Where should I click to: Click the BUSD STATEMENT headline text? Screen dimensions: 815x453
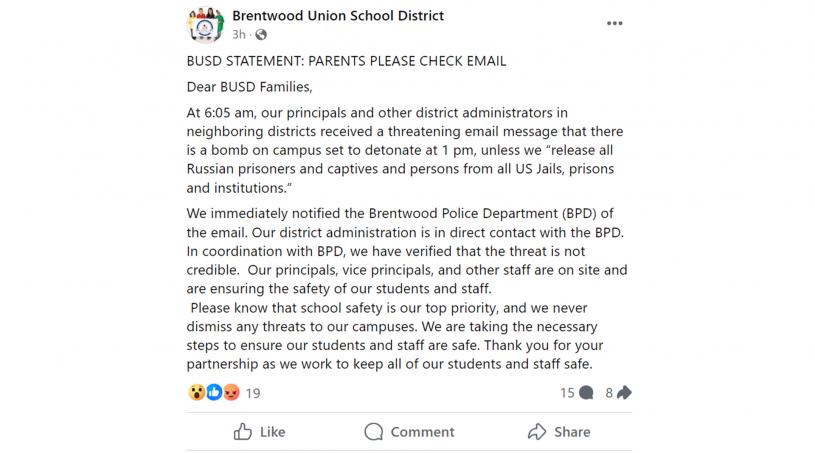pyautogui.click(x=346, y=61)
